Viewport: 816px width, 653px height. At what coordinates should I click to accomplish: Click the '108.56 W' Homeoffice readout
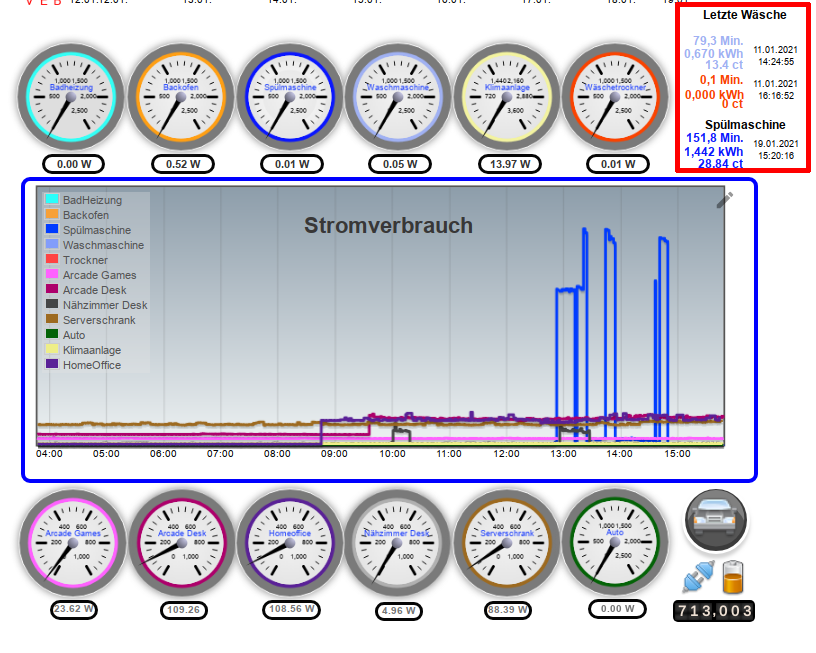291,609
